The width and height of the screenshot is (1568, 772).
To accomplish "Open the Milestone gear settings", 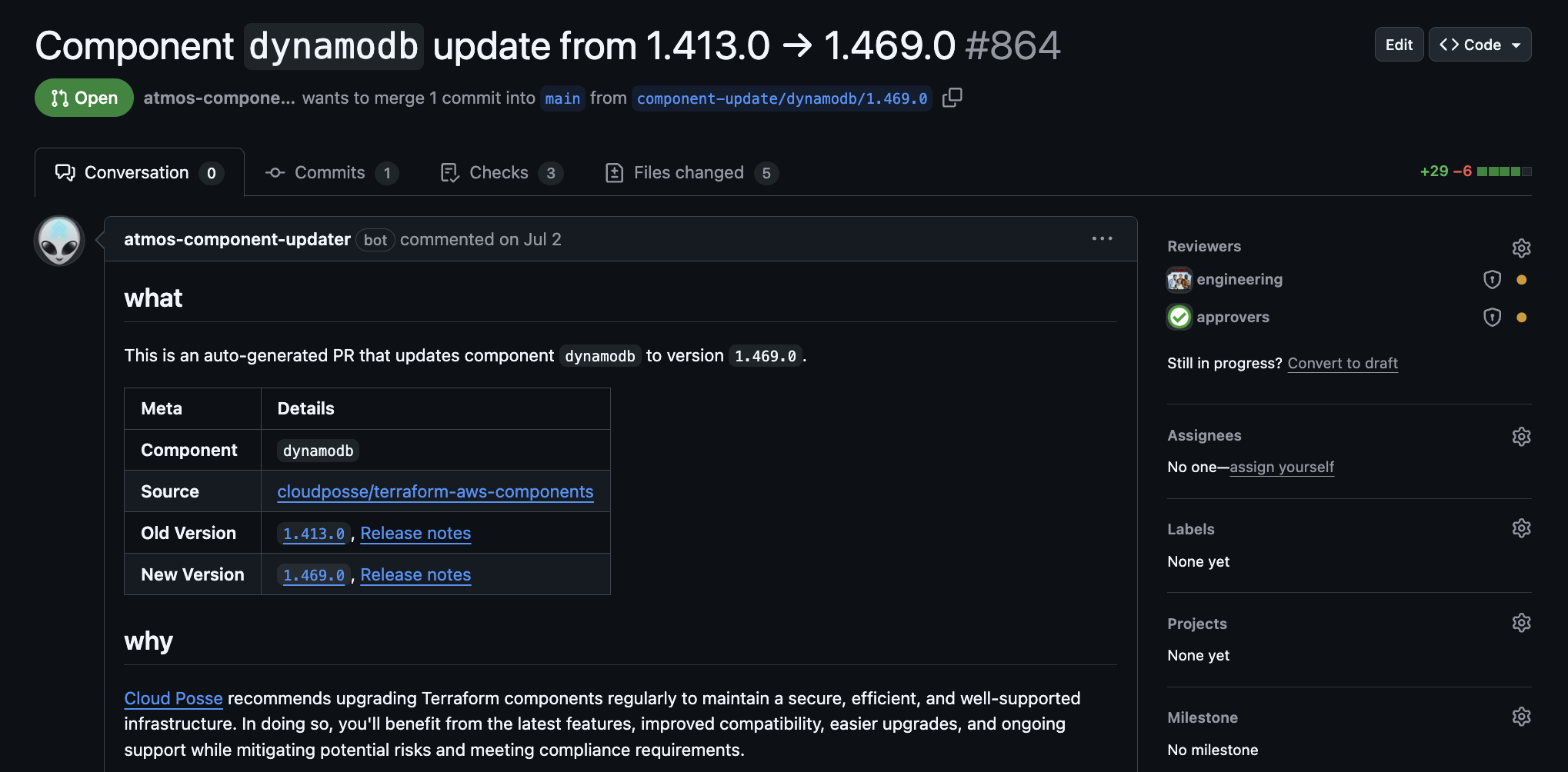I will (1521, 717).
